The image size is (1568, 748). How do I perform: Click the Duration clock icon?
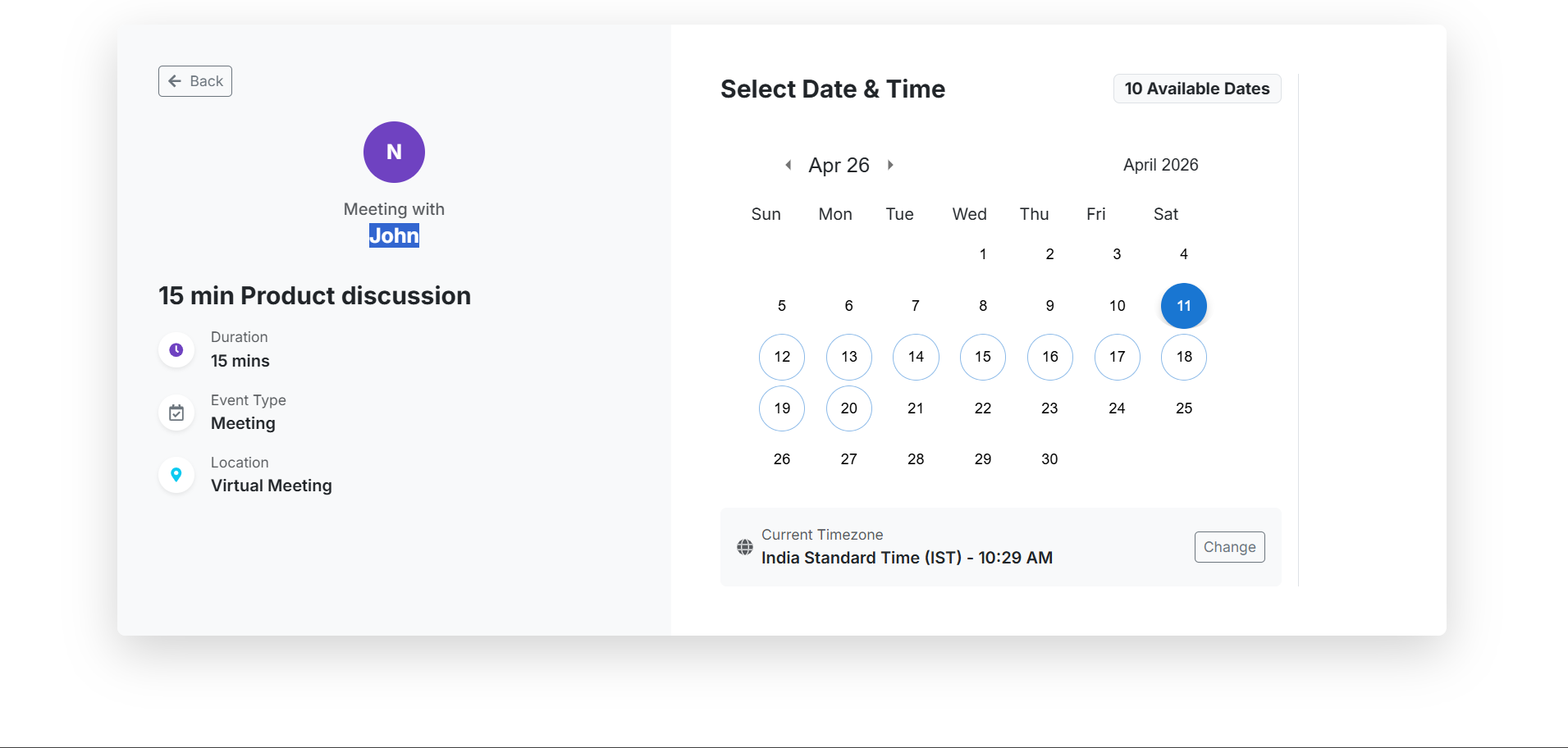pos(176,349)
